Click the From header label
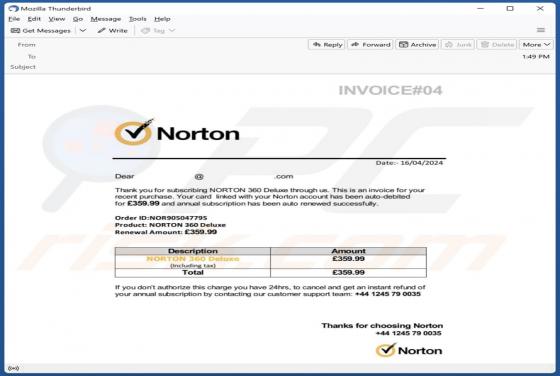Viewport: 560px width, 376px height. coord(26,45)
